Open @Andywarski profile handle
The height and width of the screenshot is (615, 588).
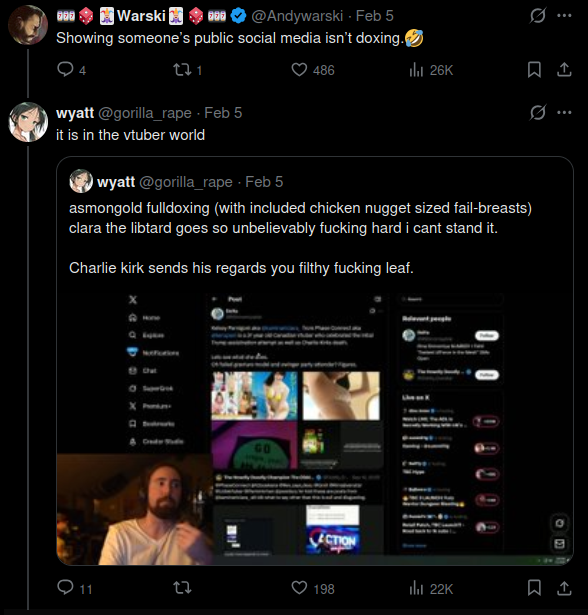pyautogui.click(x=297, y=16)
